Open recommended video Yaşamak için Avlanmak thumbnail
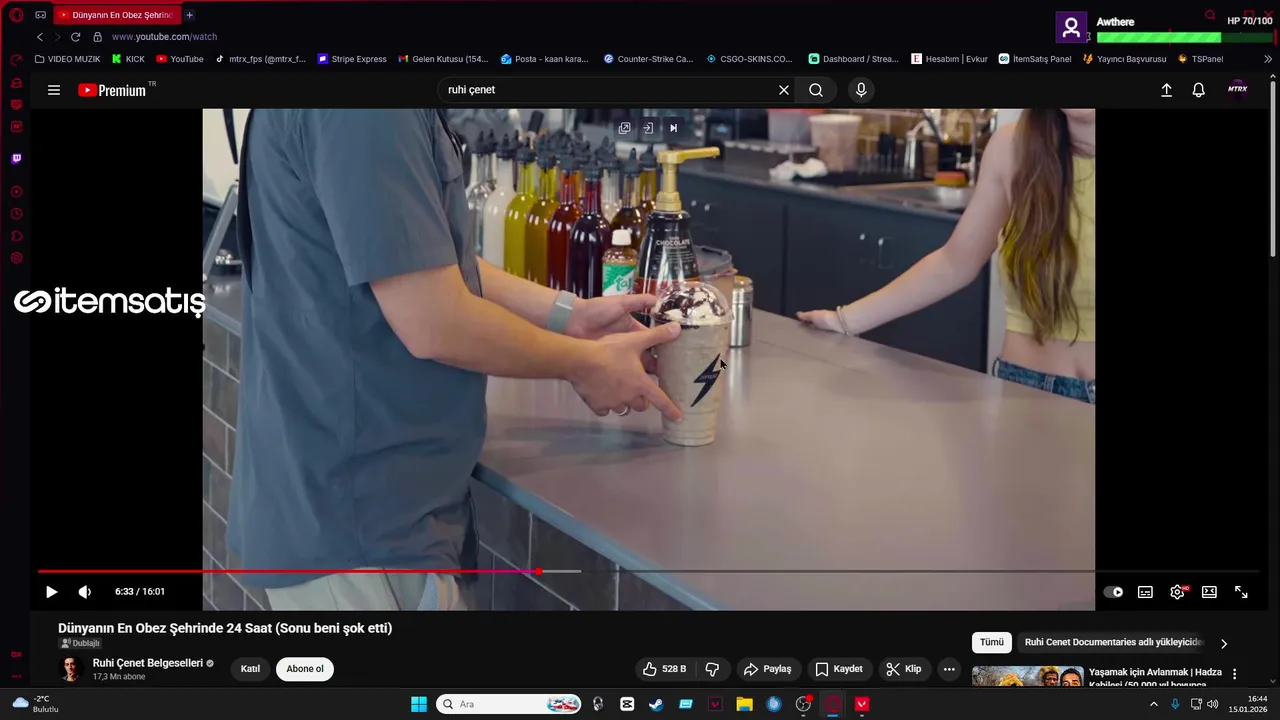 pos(1027,677)
